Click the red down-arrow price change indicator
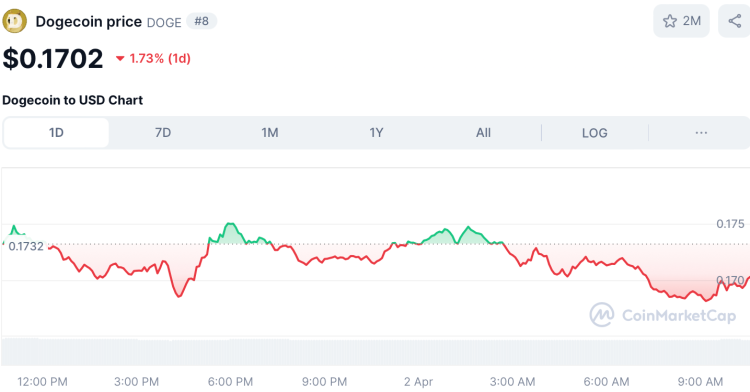Screen dimensions: 750x392 tap(120, 59)
